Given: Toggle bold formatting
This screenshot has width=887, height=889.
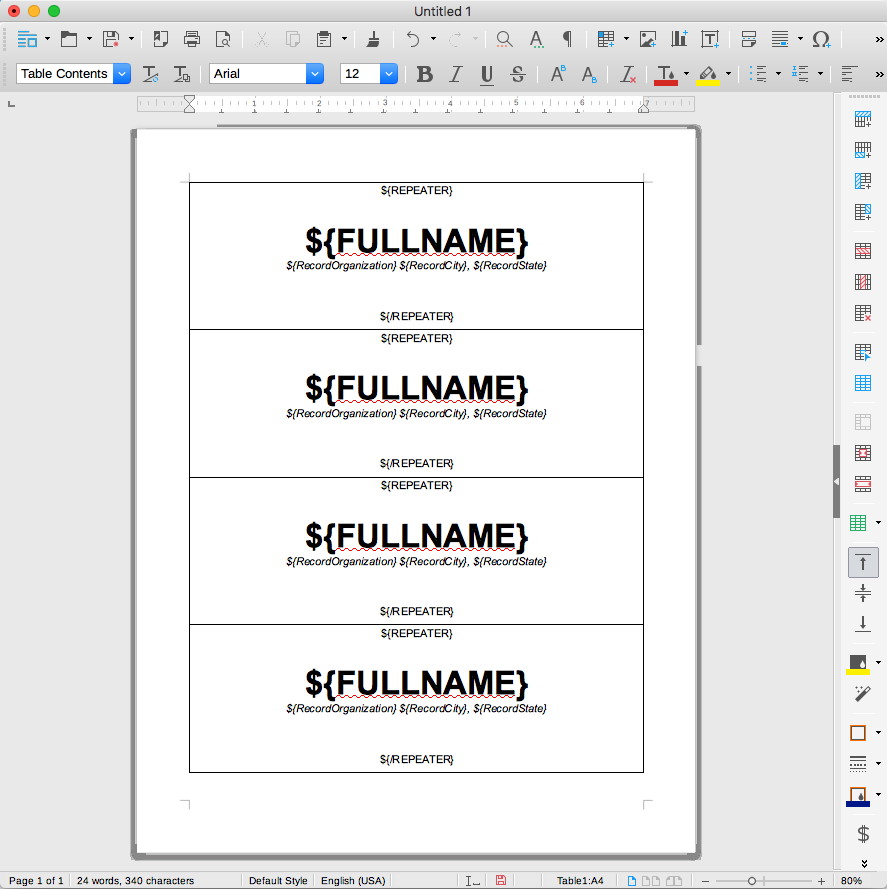Looking at the screenshot, I should [424, 74].
